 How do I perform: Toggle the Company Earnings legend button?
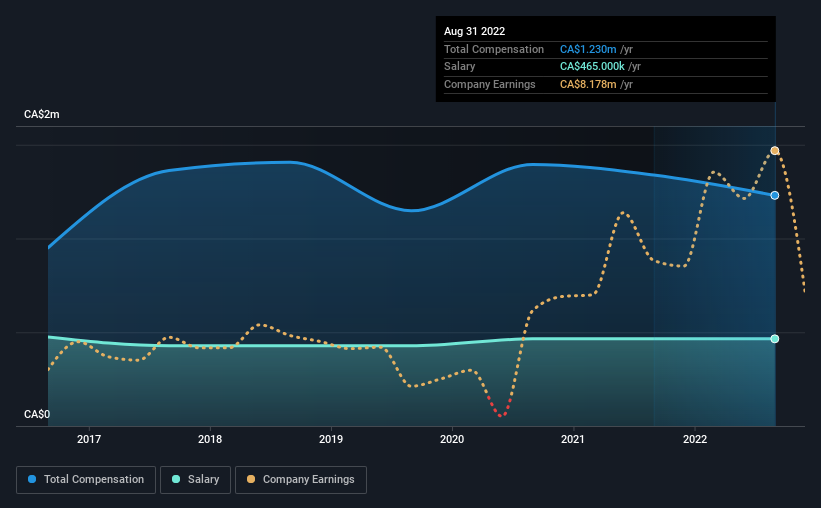[301, 480]
